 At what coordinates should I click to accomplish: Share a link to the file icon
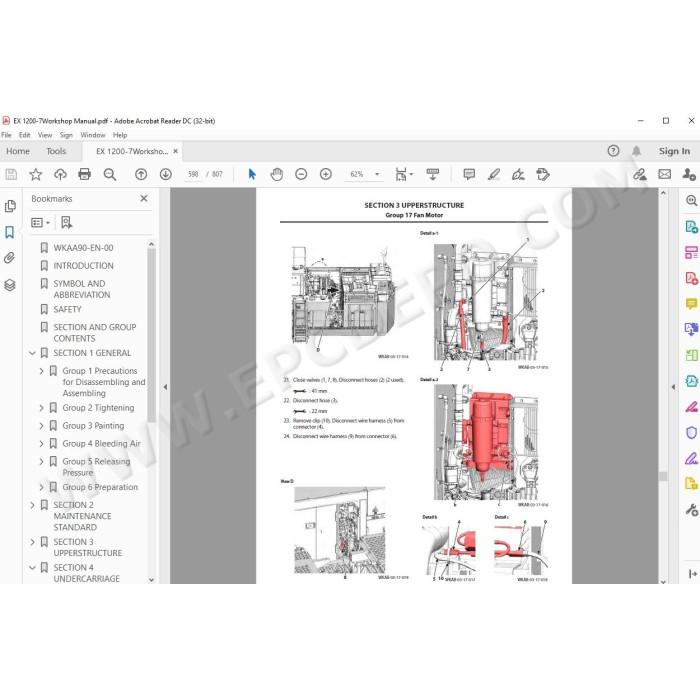tap(640, 174)
